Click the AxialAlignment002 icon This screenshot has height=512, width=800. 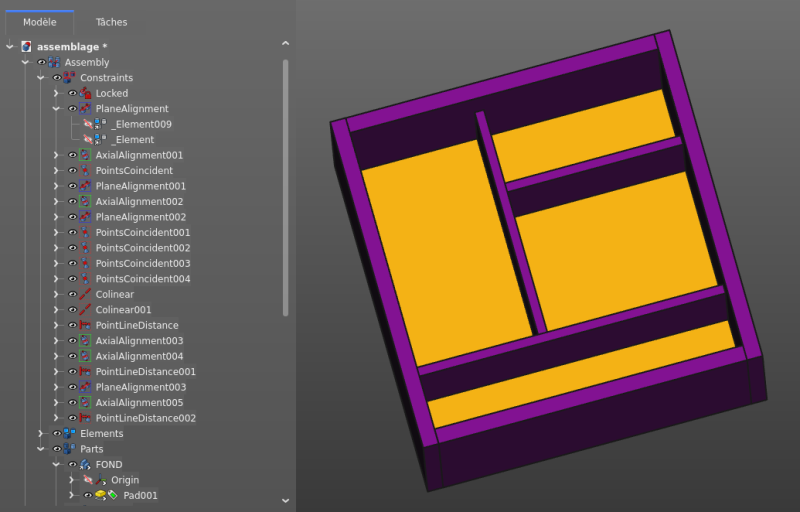(85, 201)
